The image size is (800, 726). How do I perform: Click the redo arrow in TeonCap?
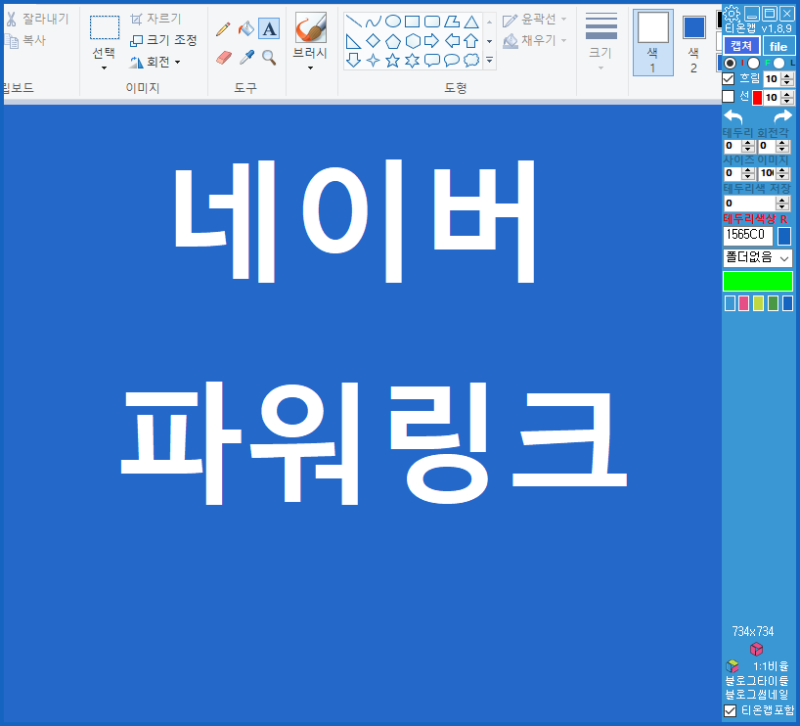point(783,117)
